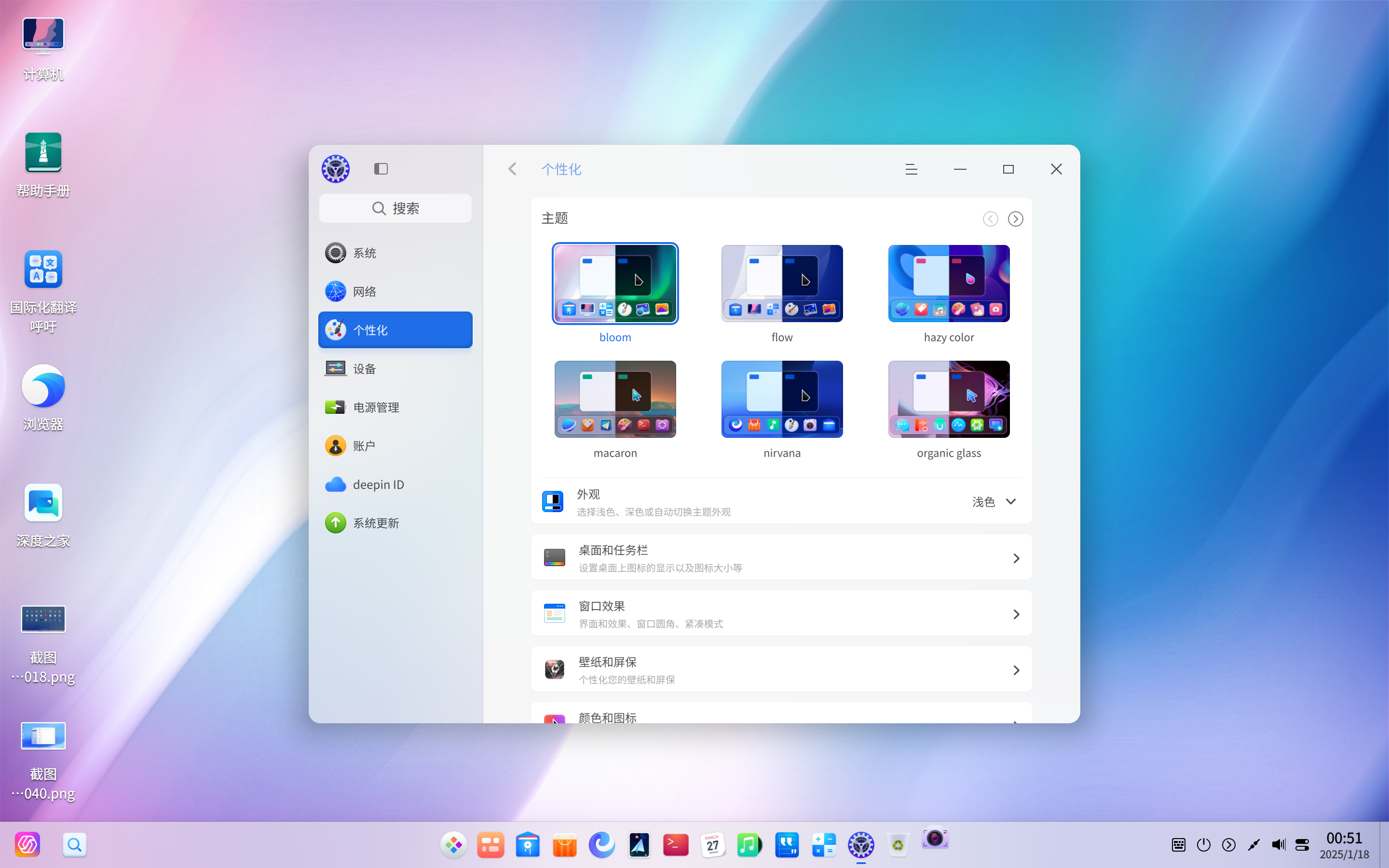Open the browser icon in dock
1389x868 pixels.
tap(601, 845)
